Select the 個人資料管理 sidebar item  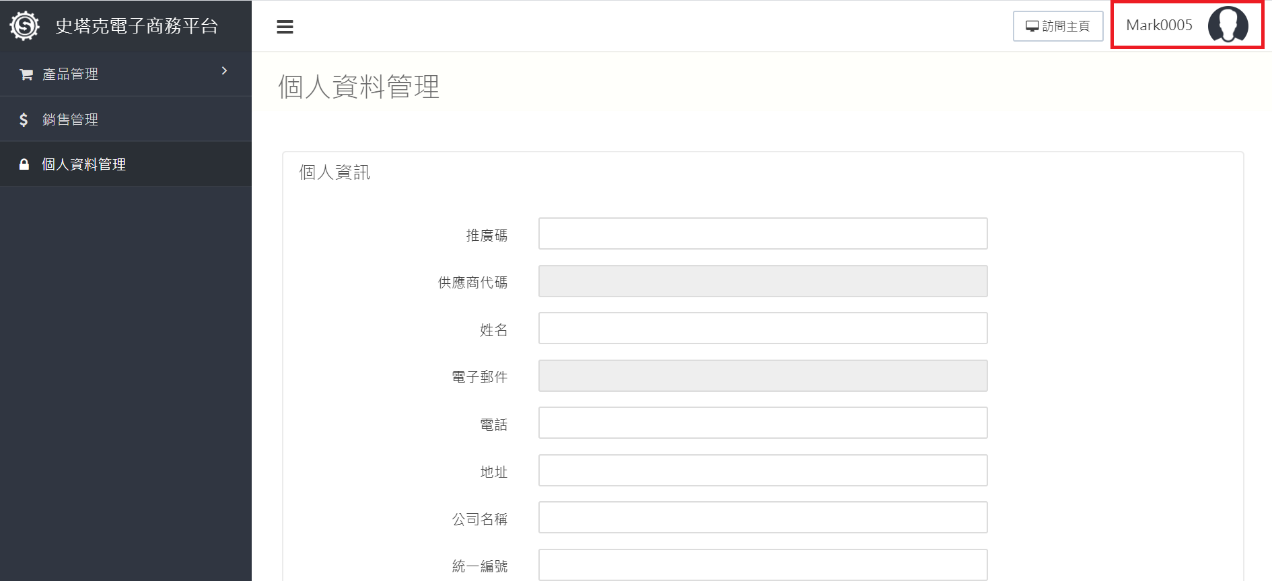tap(84, 165)
